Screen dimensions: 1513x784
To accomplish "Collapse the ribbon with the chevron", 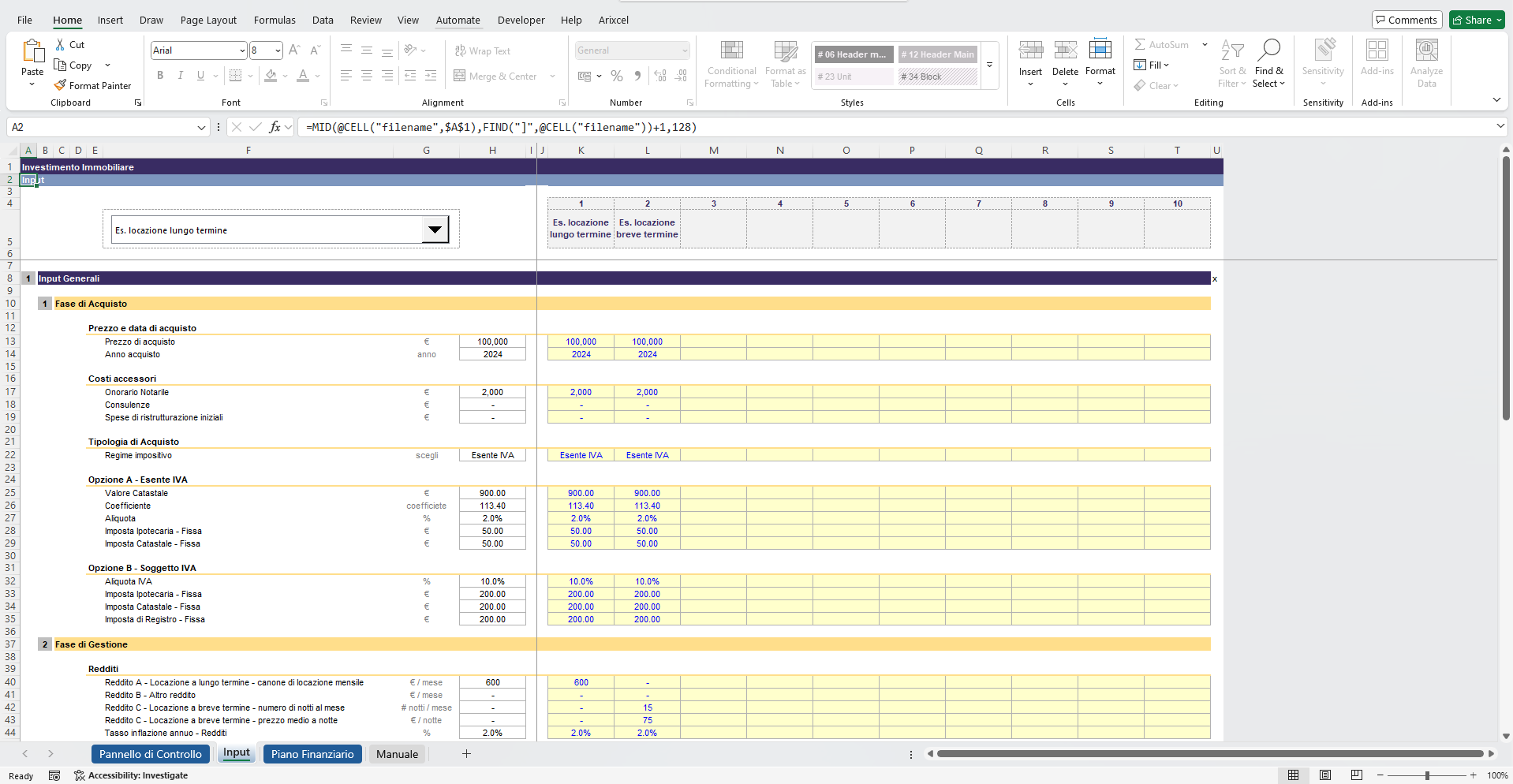I will coord(1496,99).
